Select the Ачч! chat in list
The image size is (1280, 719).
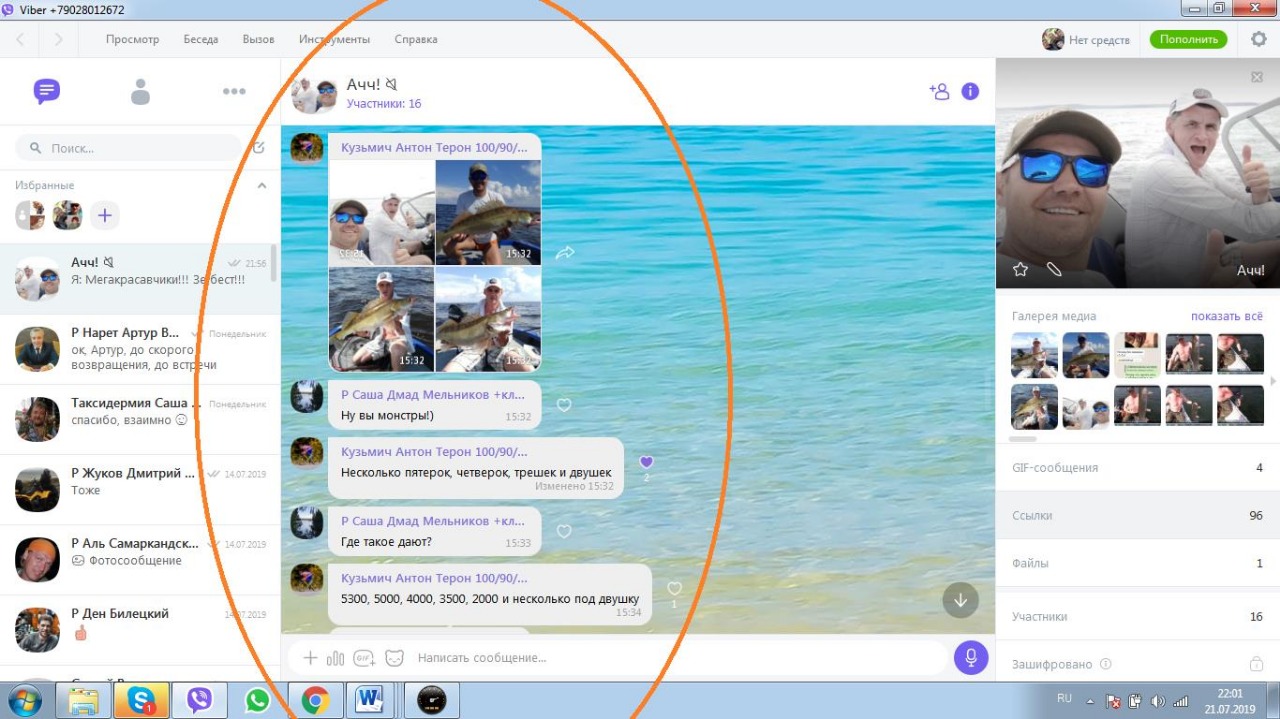pyautogui.click(x=140, y=280)
